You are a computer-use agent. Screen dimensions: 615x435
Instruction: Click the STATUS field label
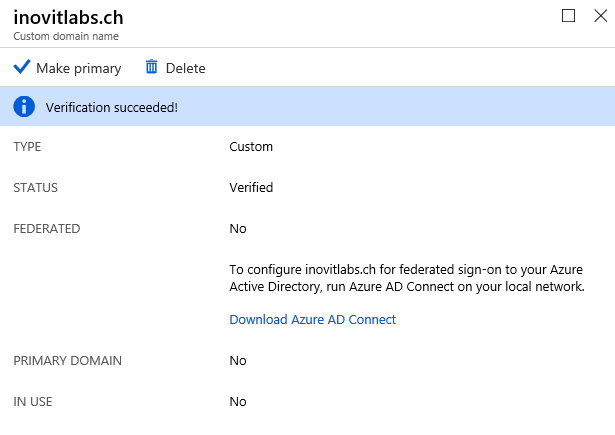point(35,187)
